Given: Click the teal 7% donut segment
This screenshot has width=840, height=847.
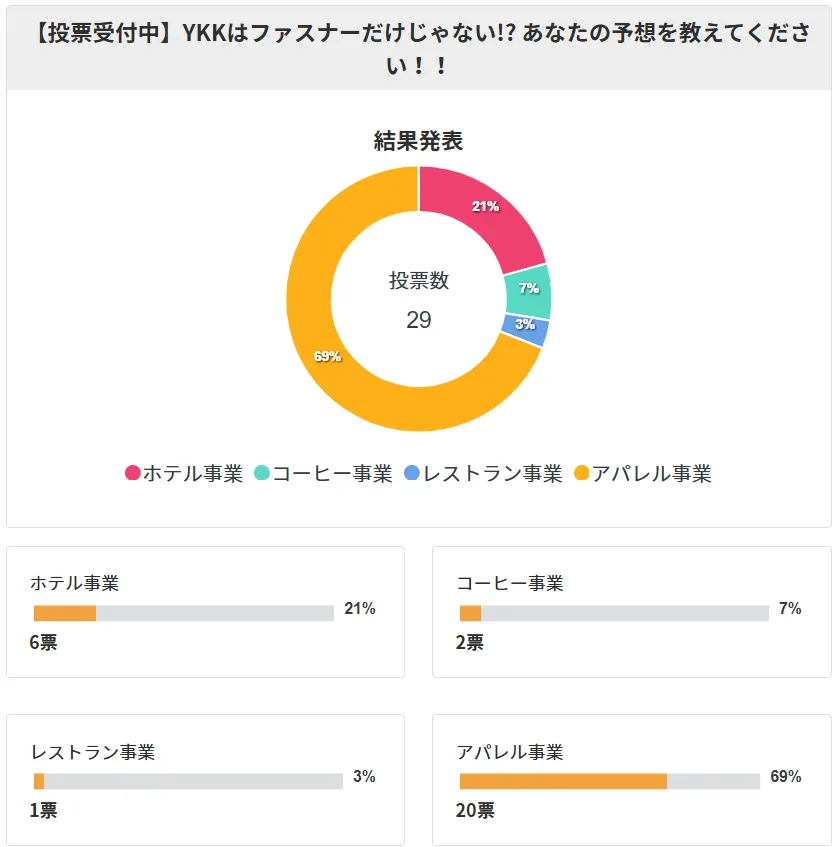Looking at the screenshot, I should (529, 290).
